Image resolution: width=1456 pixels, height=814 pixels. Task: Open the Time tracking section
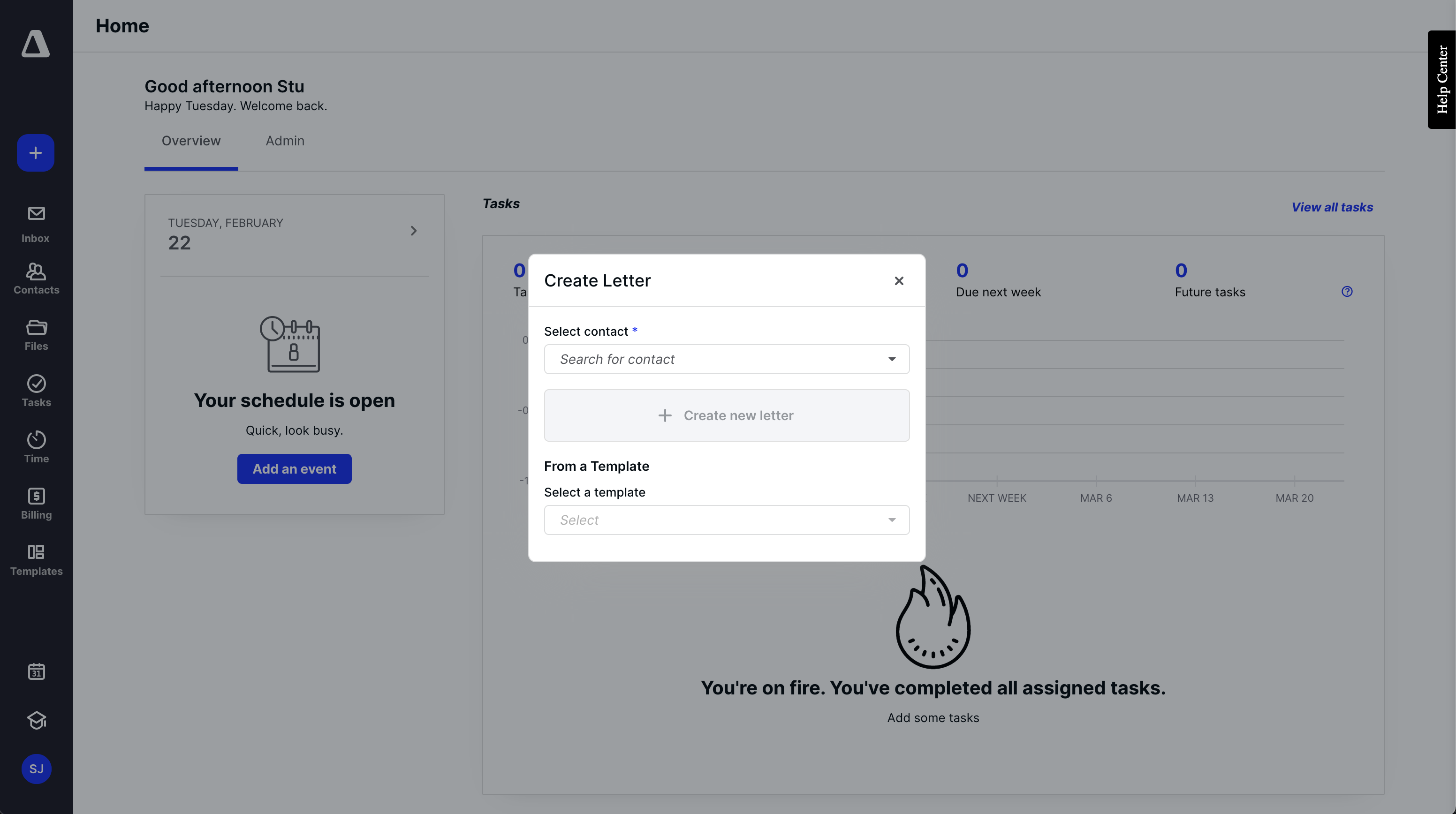point(36,446)
